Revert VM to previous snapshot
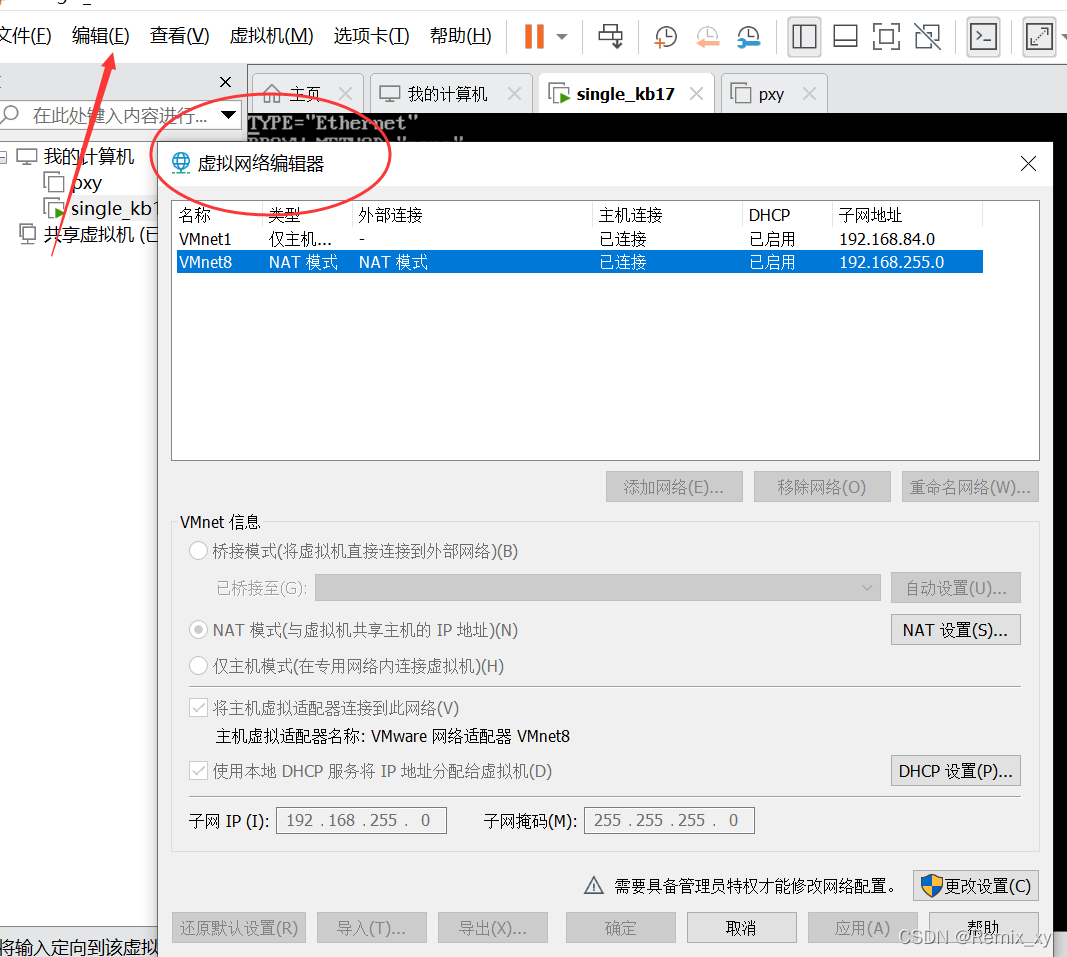This screenshot has width=1067, height=957. [x=707, y=37]
